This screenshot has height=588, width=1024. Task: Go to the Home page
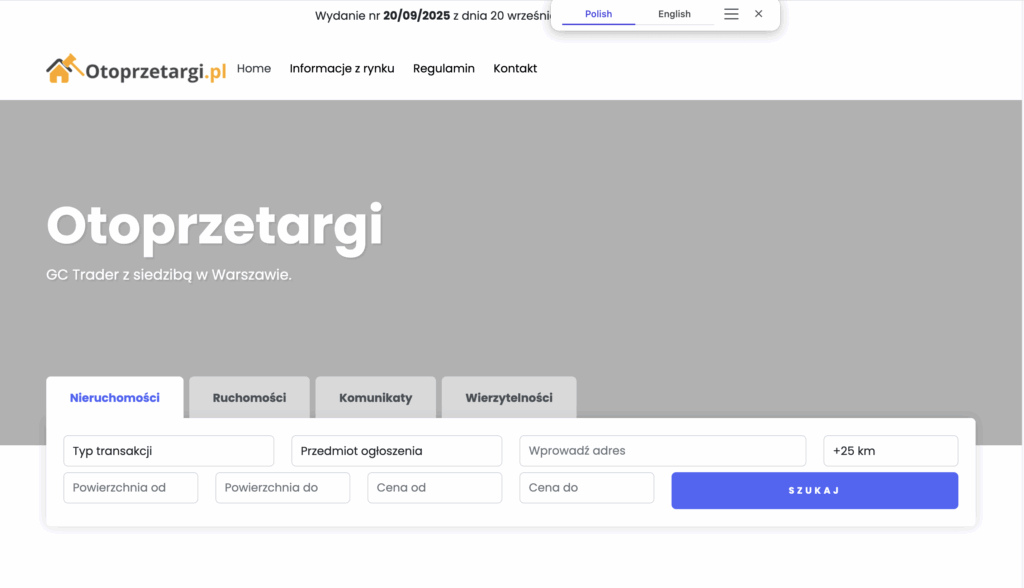coord(254,69)
